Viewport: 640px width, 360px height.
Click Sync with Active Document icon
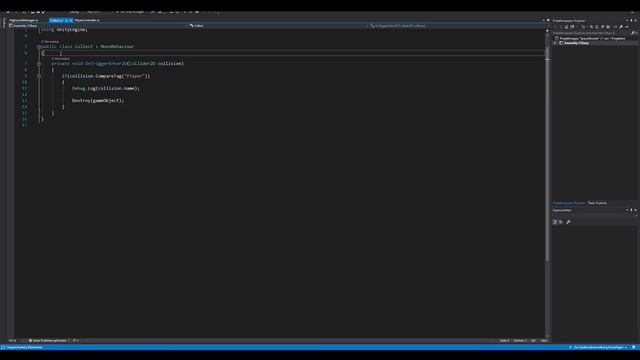tap(591, 27)
